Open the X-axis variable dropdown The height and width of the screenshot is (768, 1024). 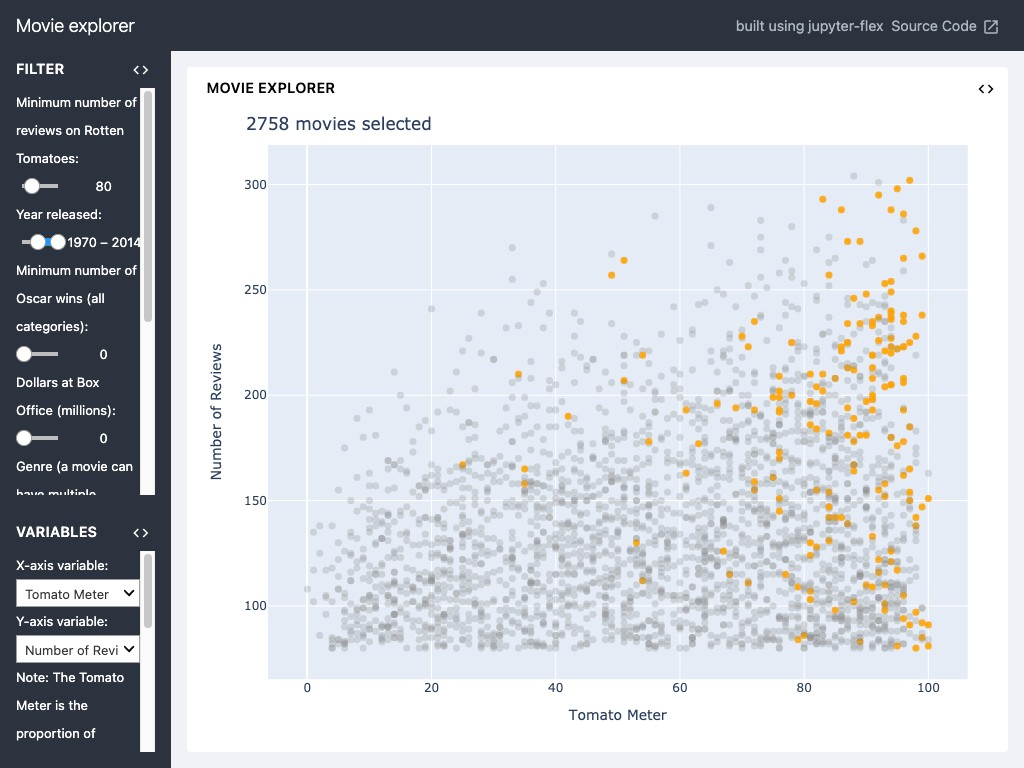78,594
